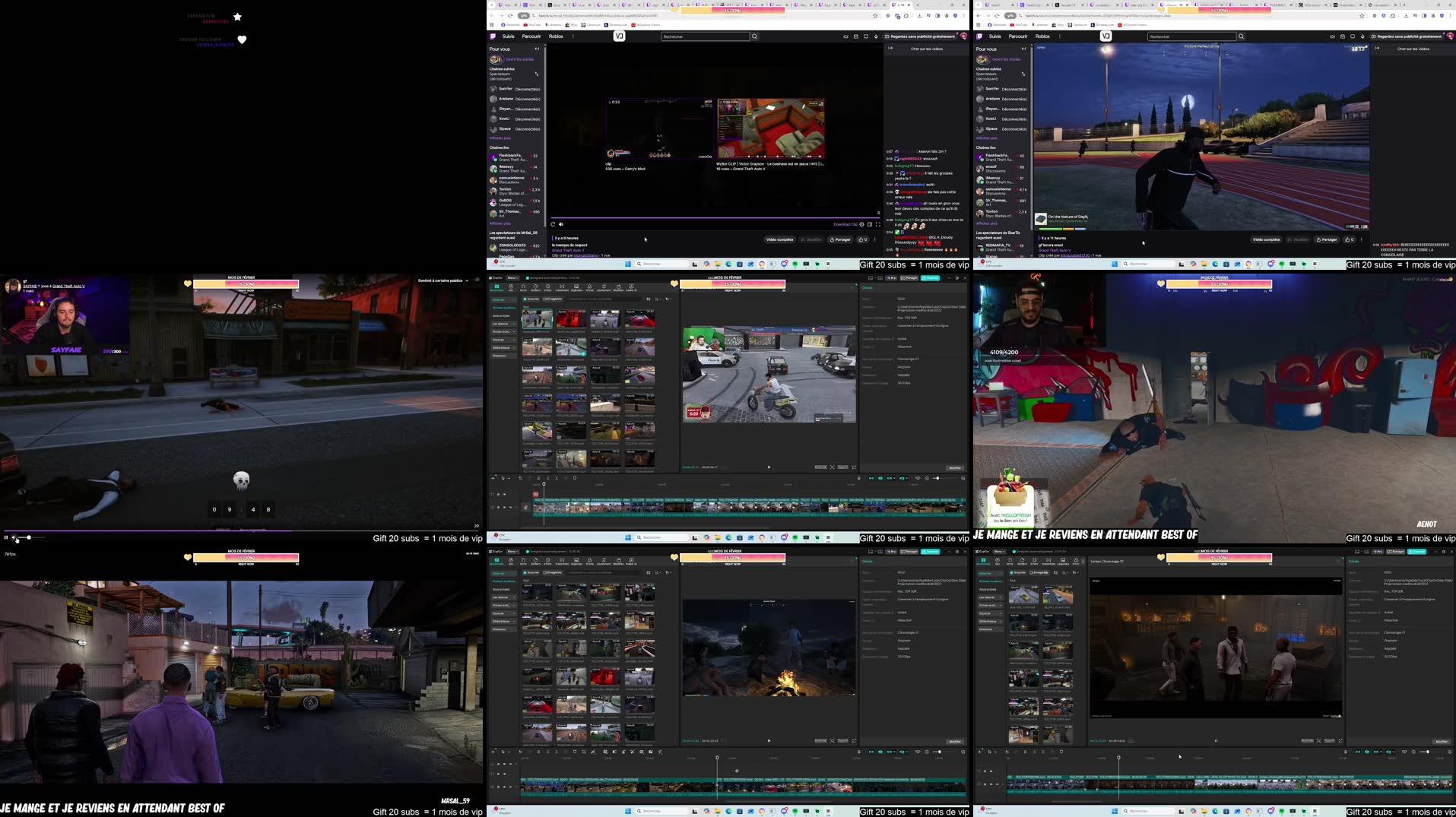Play the motorbike preview in CapCut

769,467
